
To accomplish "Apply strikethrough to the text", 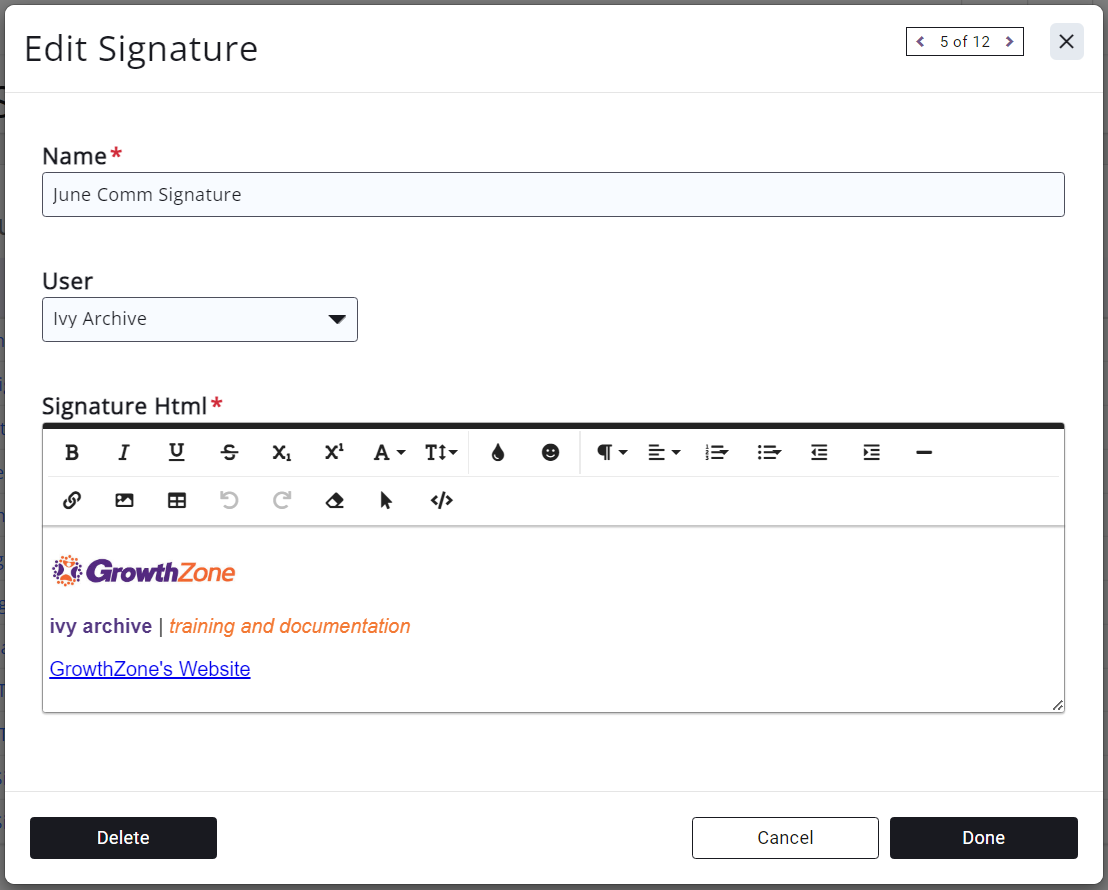I will click(229, 453).
